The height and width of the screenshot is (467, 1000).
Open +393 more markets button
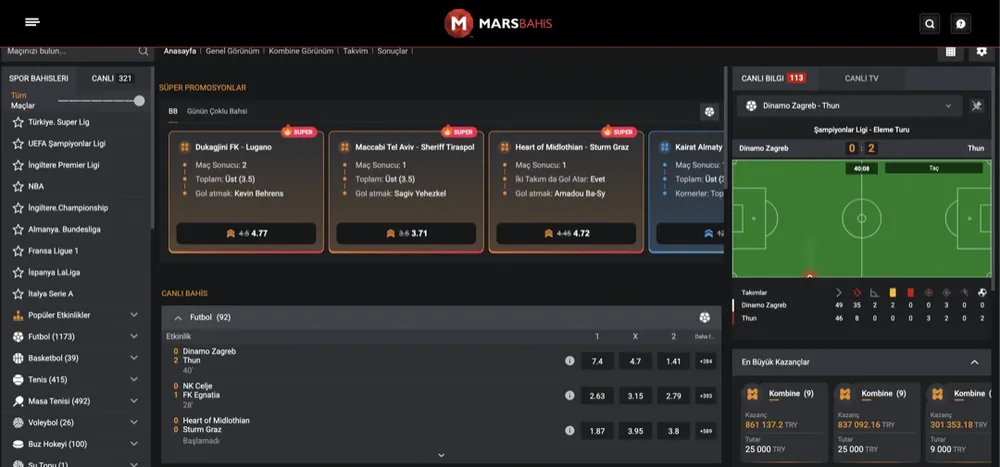[x=705, y=396]
